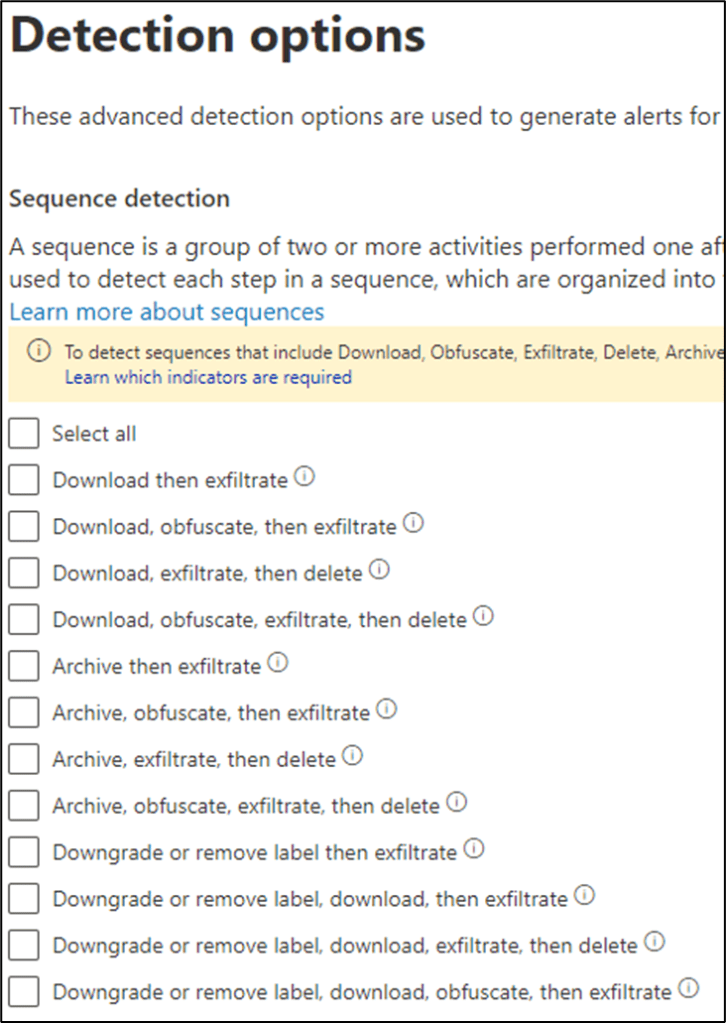Tick the Archive then exfiltrate checkbox
The image size is (726, 1023).
[24, 665]
